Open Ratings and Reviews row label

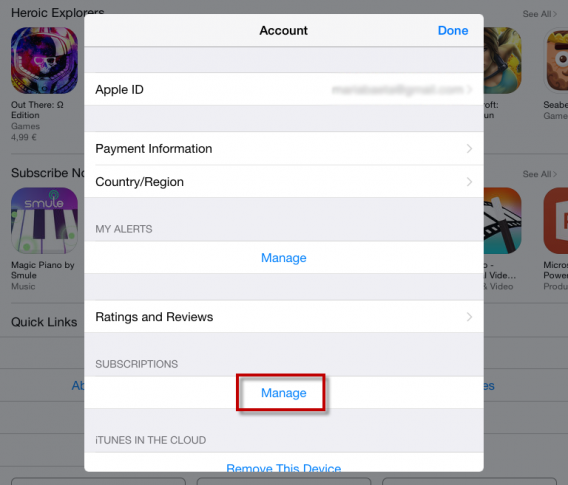tap(154, 317)
